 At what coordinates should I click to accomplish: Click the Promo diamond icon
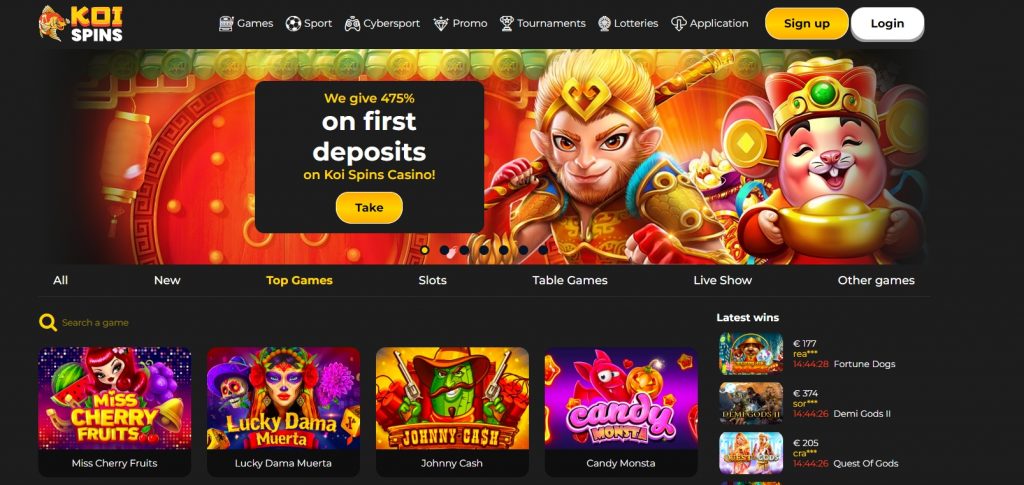click(441, 23)
